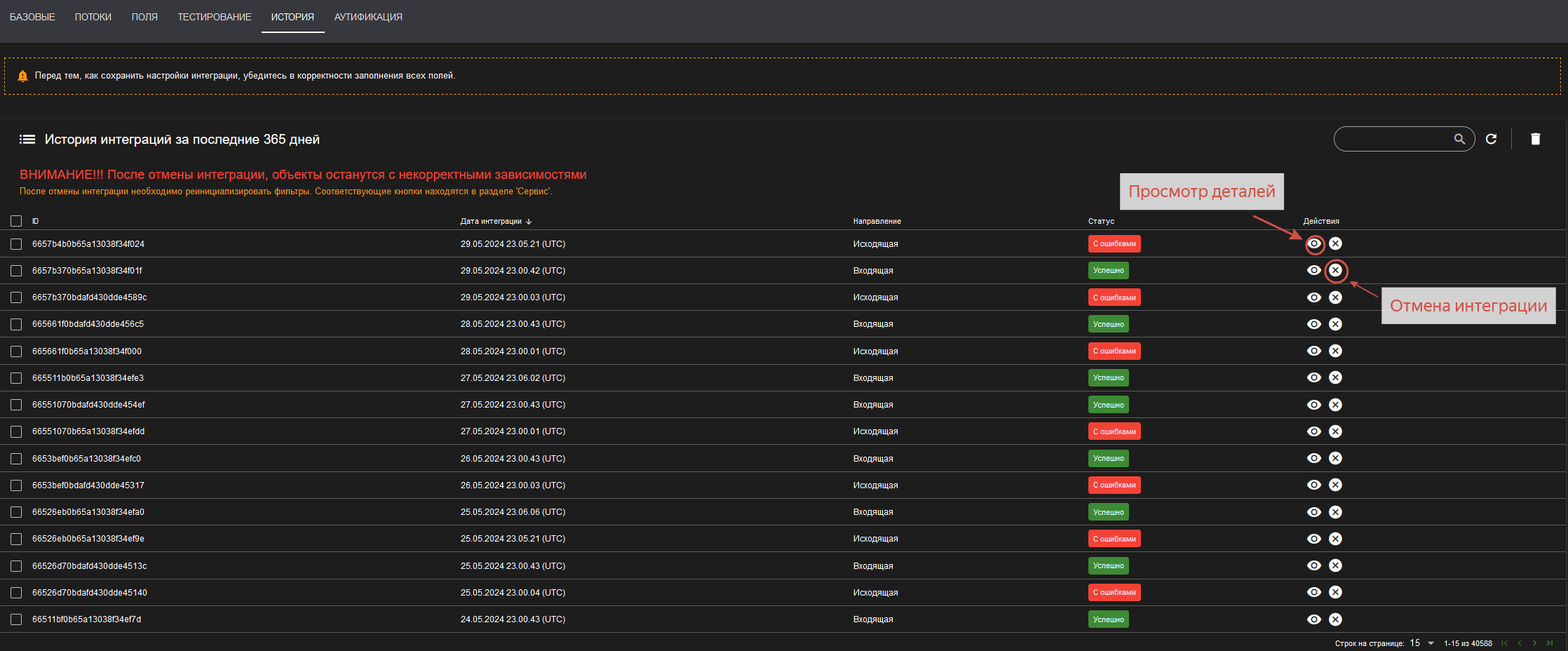
Task: Cancel integration 665661f0bdafd430dde456c5
Action: [x=1336, y=324]
